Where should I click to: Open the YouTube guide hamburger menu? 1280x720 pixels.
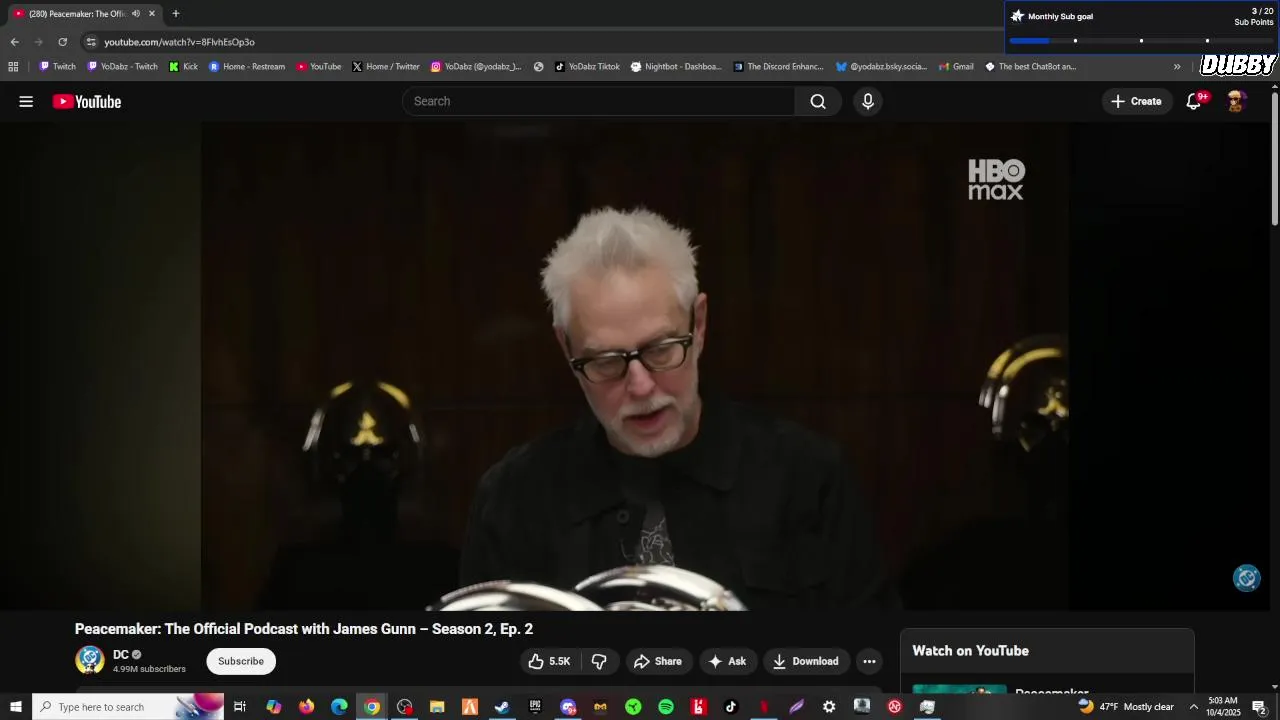[26, 101]
